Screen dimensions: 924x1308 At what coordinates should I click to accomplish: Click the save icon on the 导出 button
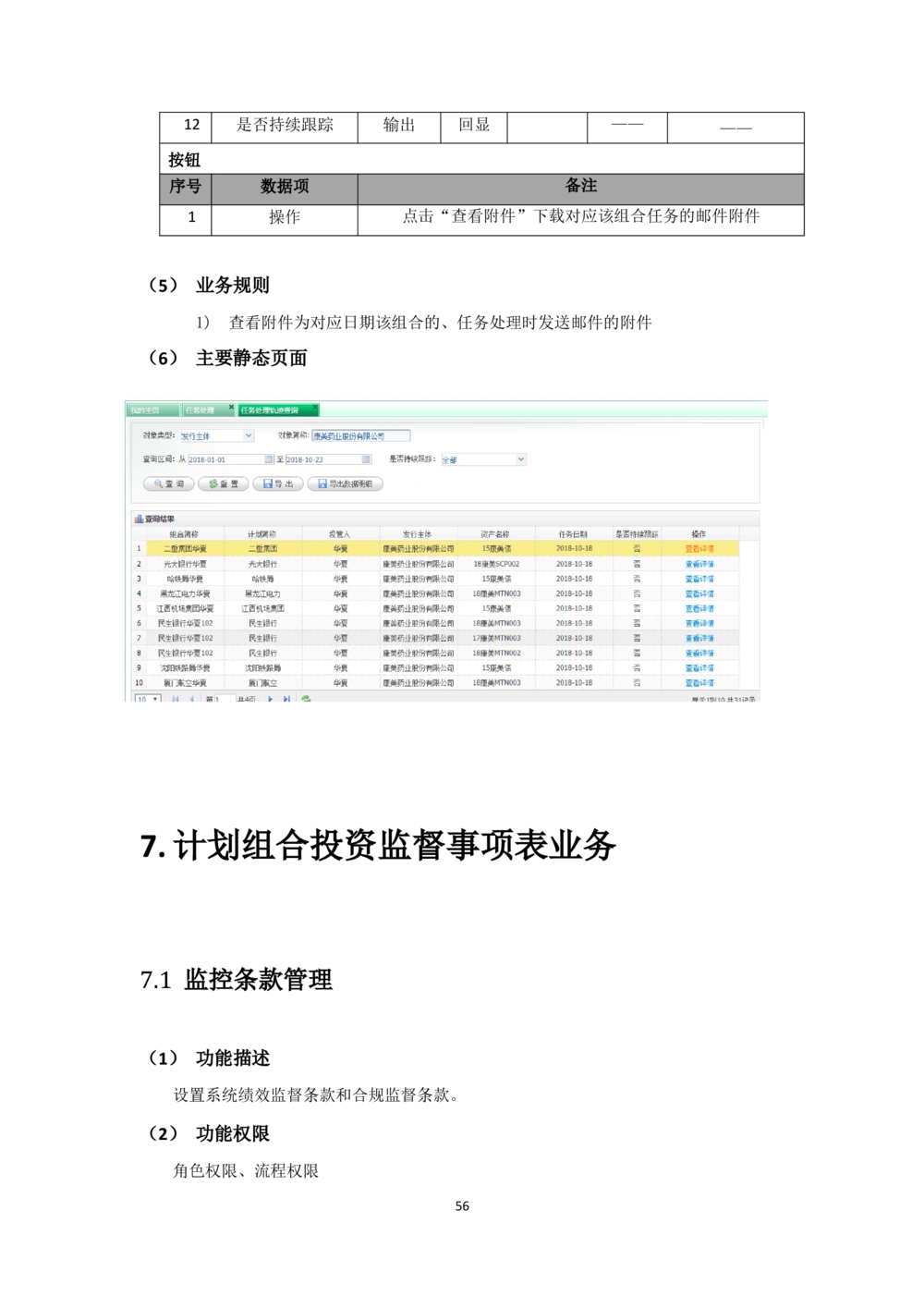pyautogui.click(x=267, y=482)
